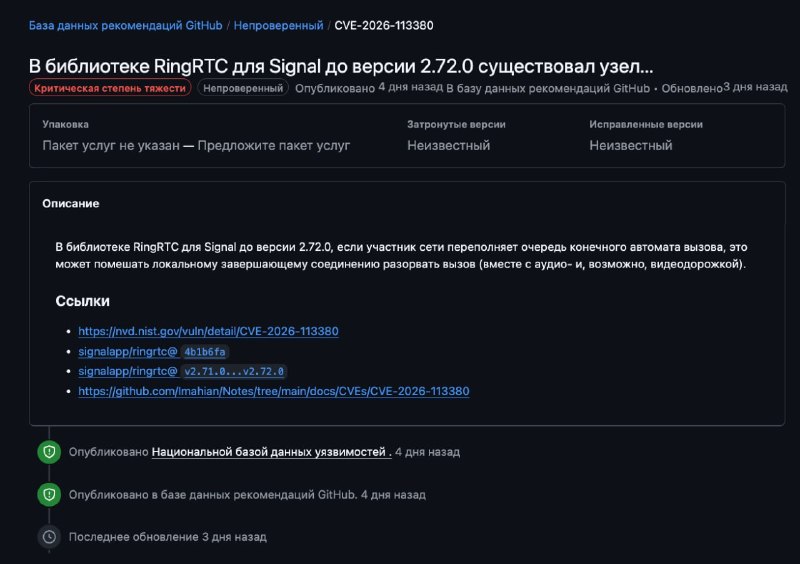Click the Непроверенный status label badge
800x564 pixels.
(x=243, y=88)
